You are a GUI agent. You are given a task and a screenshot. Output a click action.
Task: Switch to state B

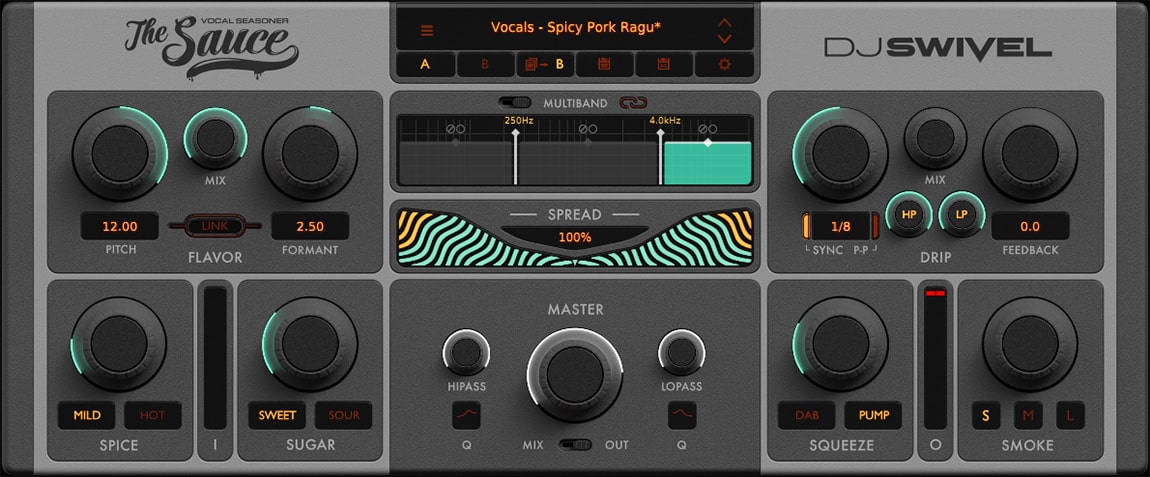coord(485,64)
